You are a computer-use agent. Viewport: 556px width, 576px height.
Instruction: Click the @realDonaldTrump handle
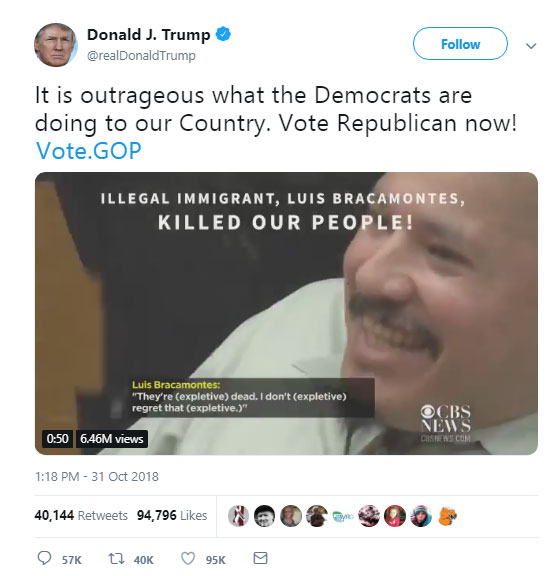[141, 56]
